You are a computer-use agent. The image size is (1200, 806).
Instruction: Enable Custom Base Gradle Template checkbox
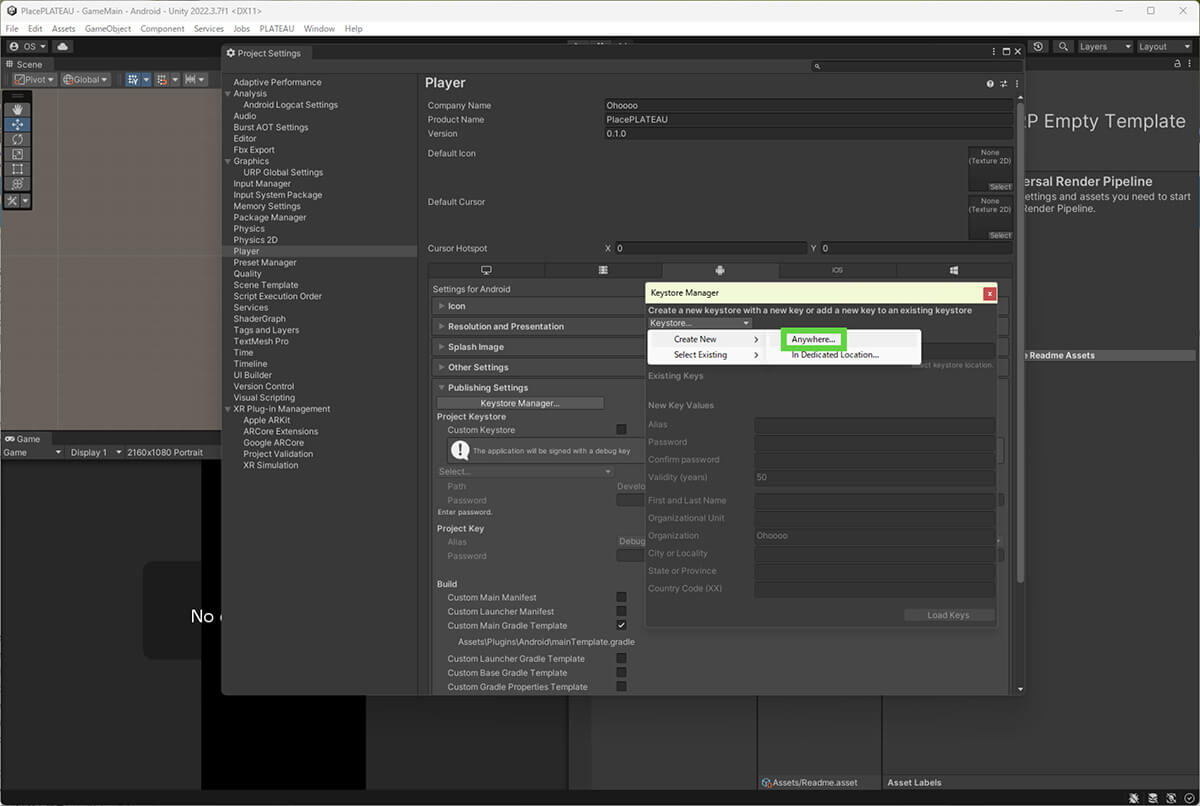(621, 672)
